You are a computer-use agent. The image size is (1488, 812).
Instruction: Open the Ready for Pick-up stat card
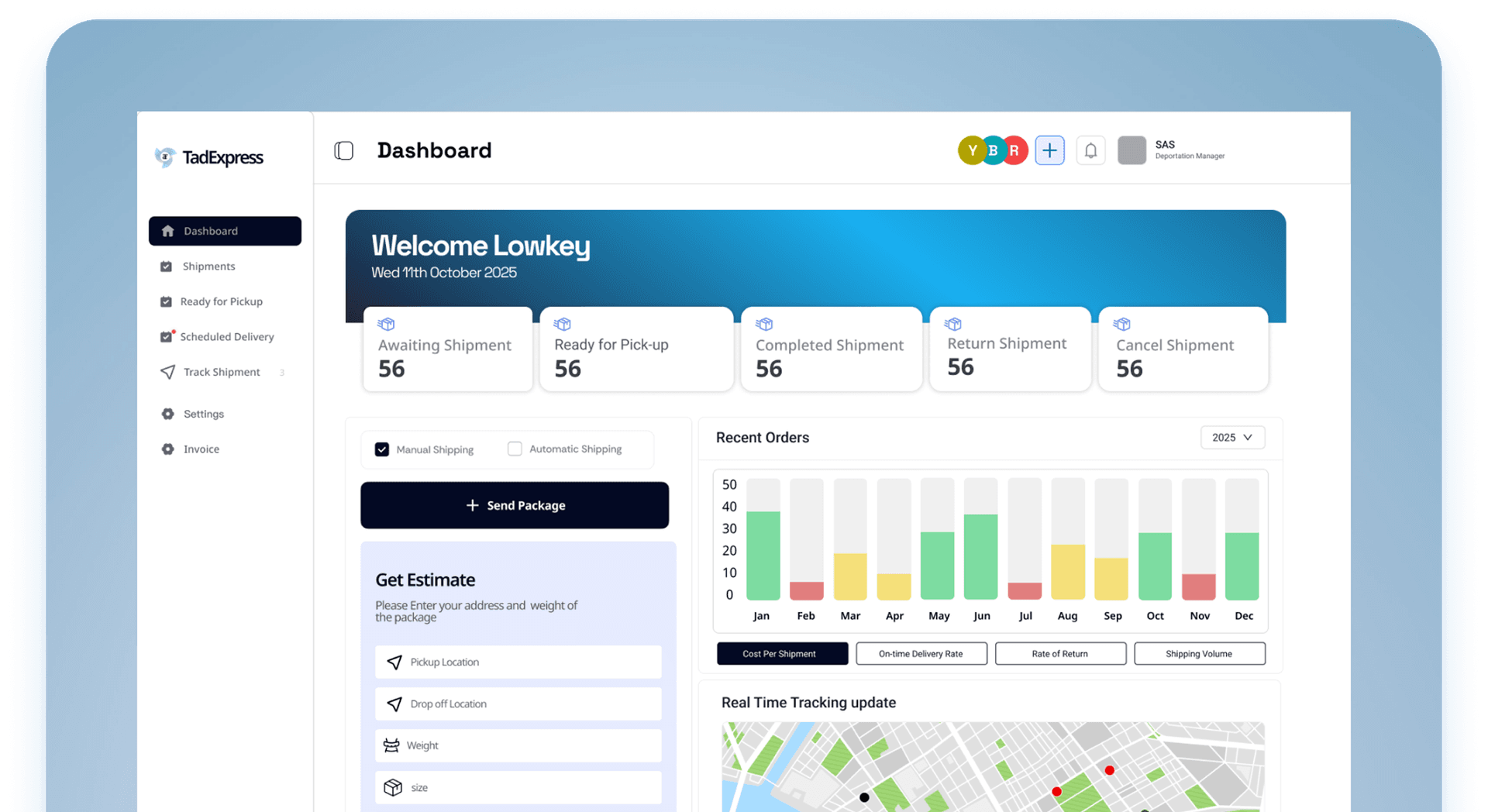pos(636,349)
